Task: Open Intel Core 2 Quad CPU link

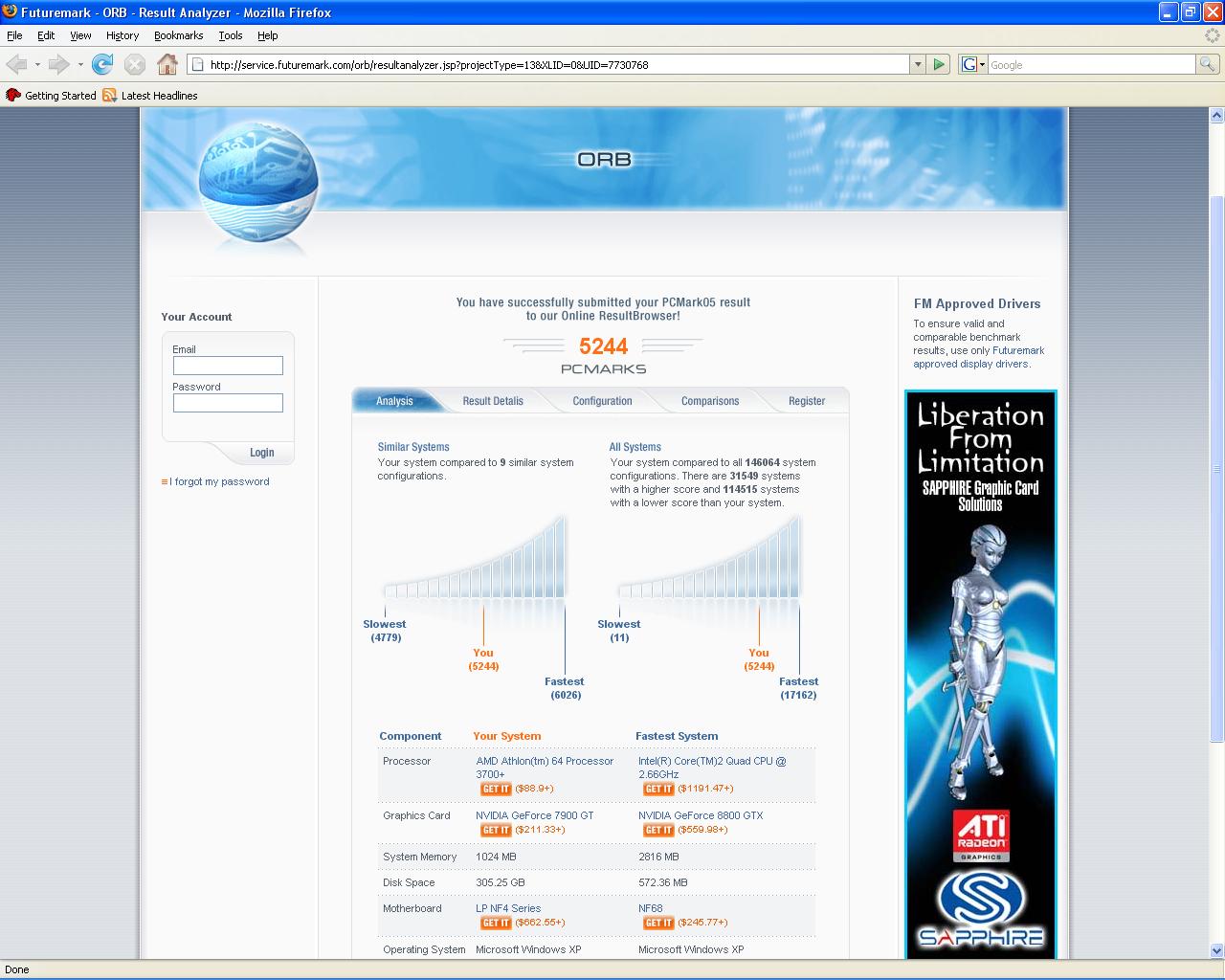Action: pos(712,768)
